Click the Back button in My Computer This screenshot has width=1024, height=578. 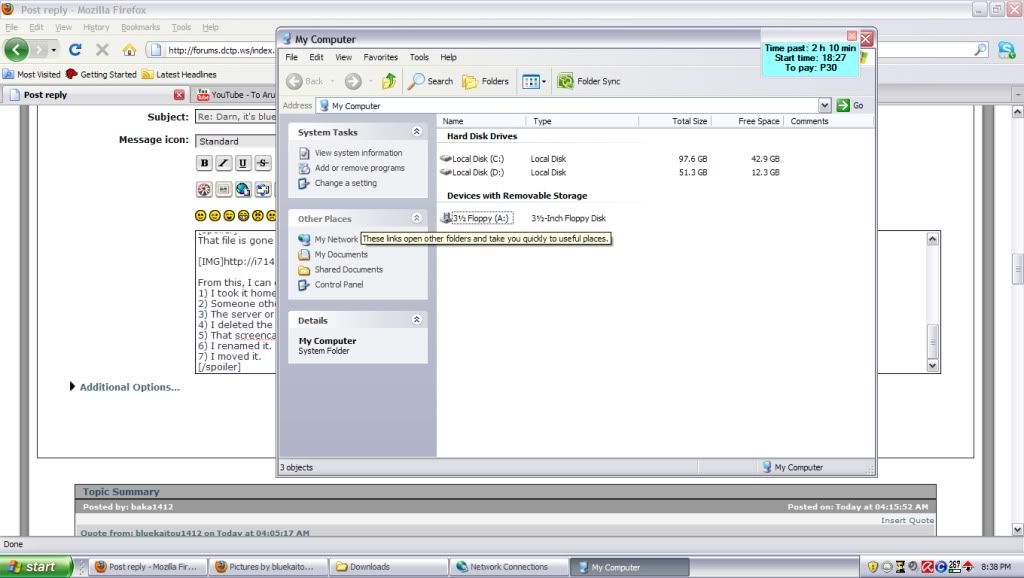point(305,81)
